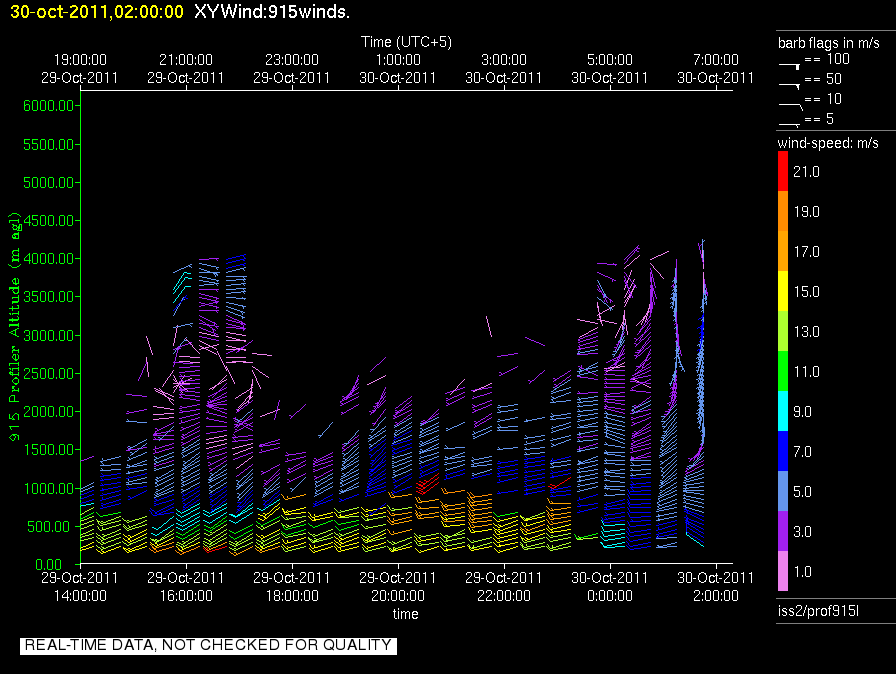Select the wind-speed: m/s legend heading

pyautogui.click(x=827, y=144)
